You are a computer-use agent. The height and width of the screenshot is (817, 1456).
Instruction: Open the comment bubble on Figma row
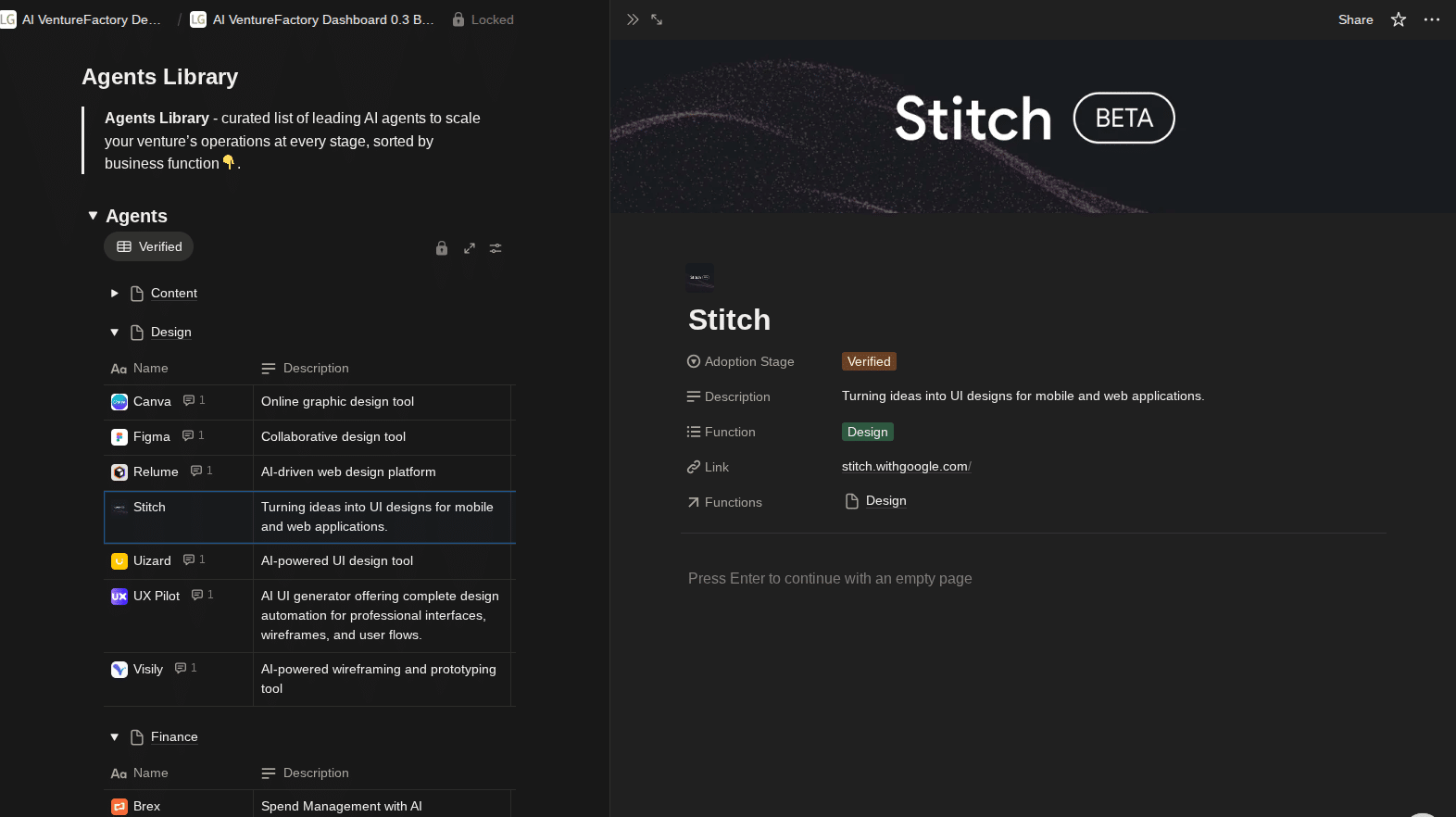193,435
